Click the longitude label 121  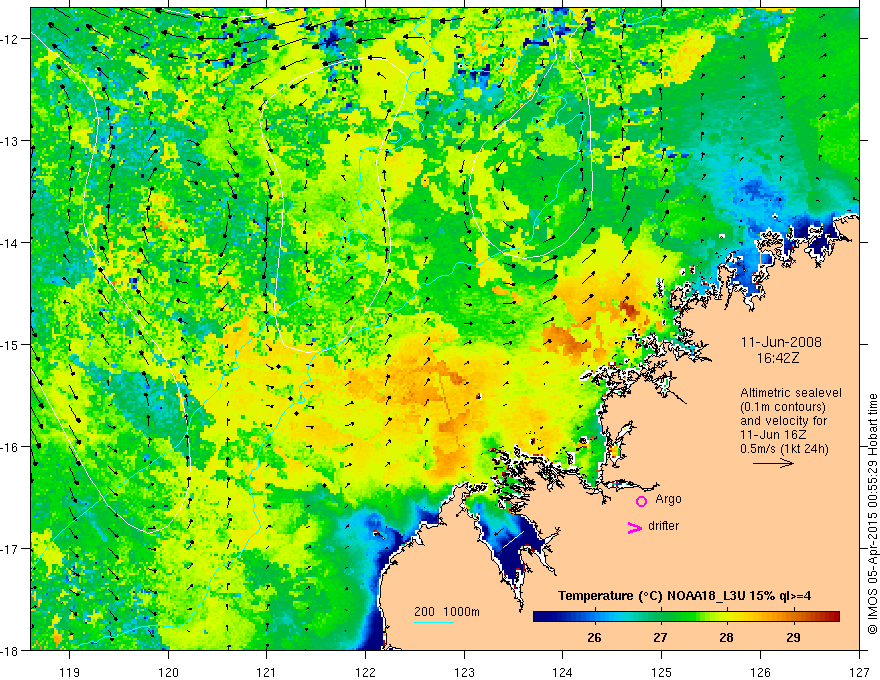(x=267, y=672)
